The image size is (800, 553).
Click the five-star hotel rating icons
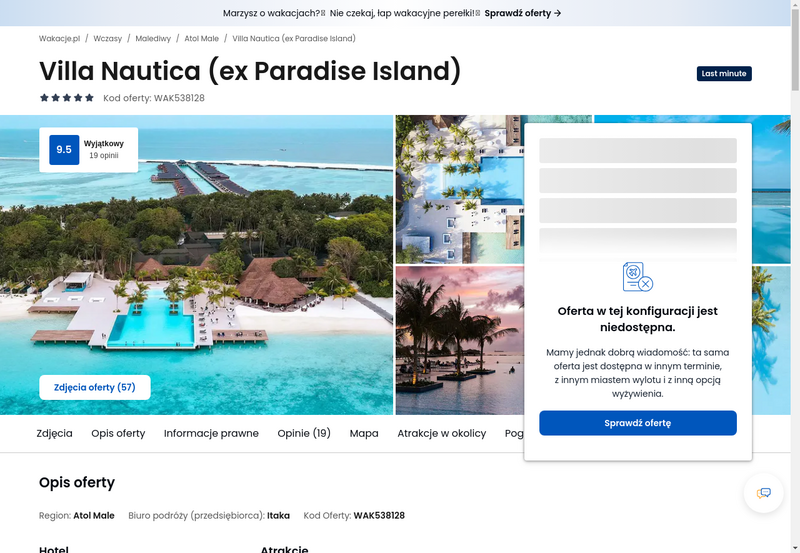coord(67,98)
